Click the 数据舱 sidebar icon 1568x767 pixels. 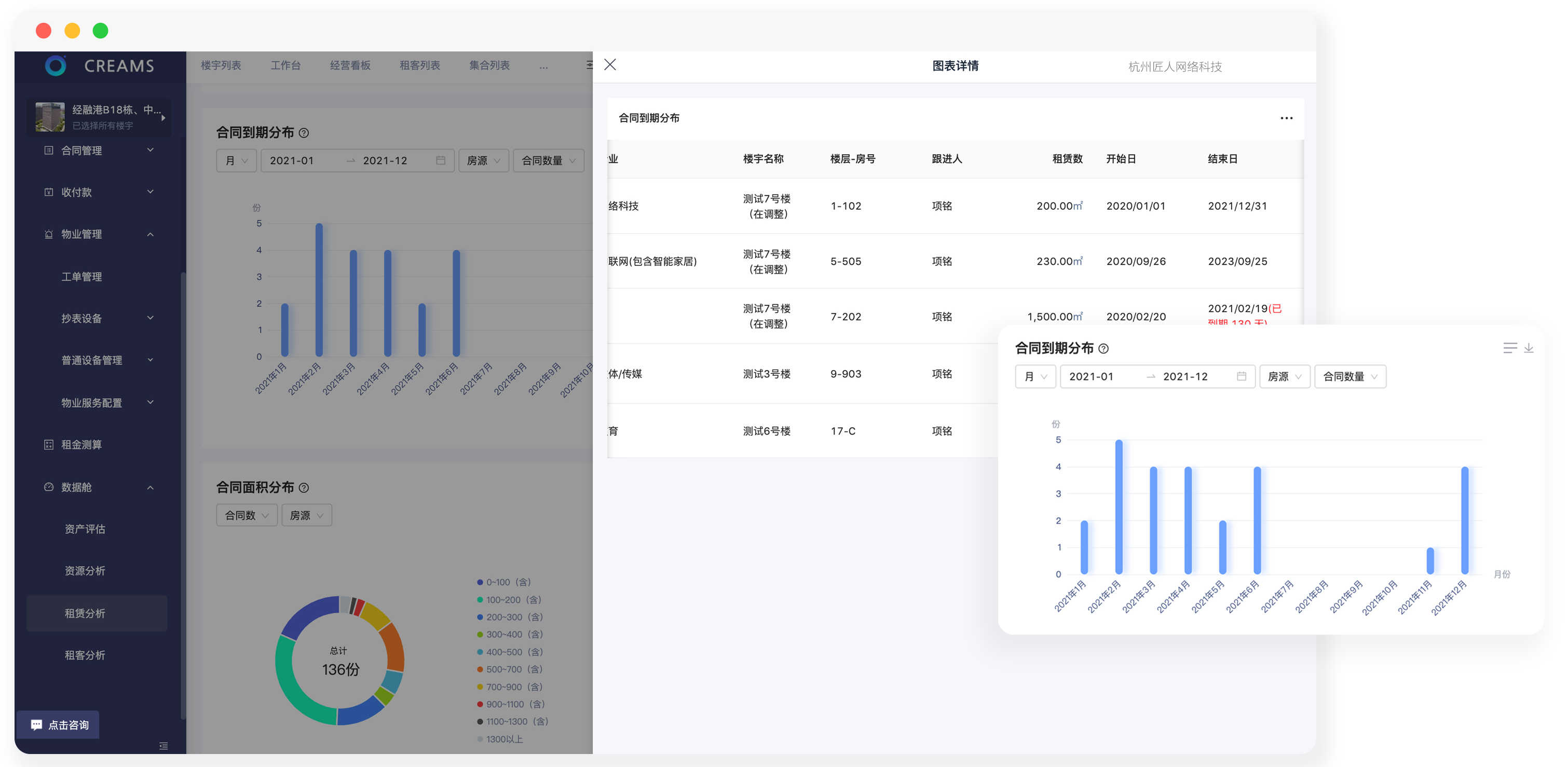coord(49,487)
